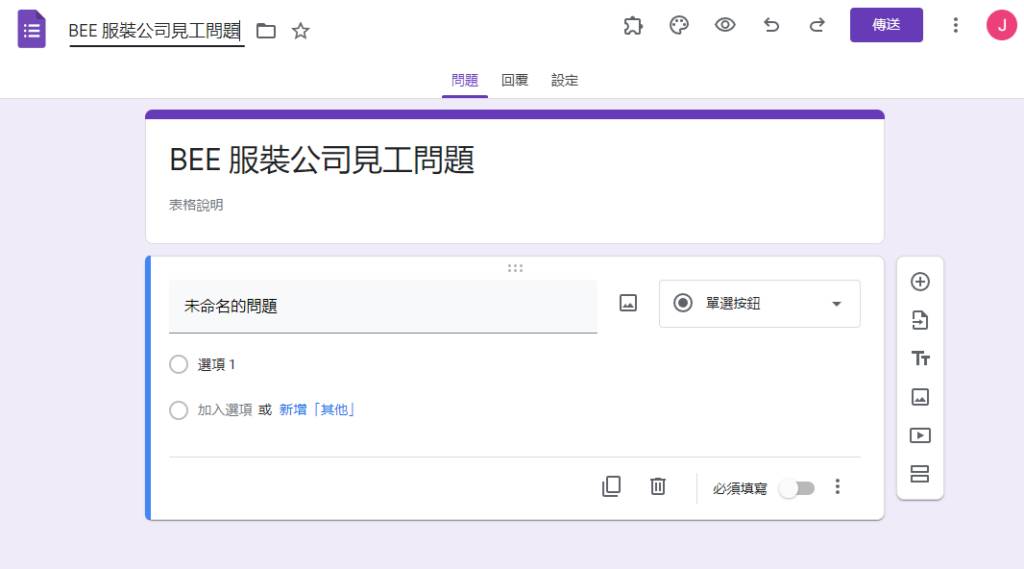Viewport: 1024px width, 569px height.
Task: Grab the question drag handle dots
Action: [515, 268]
